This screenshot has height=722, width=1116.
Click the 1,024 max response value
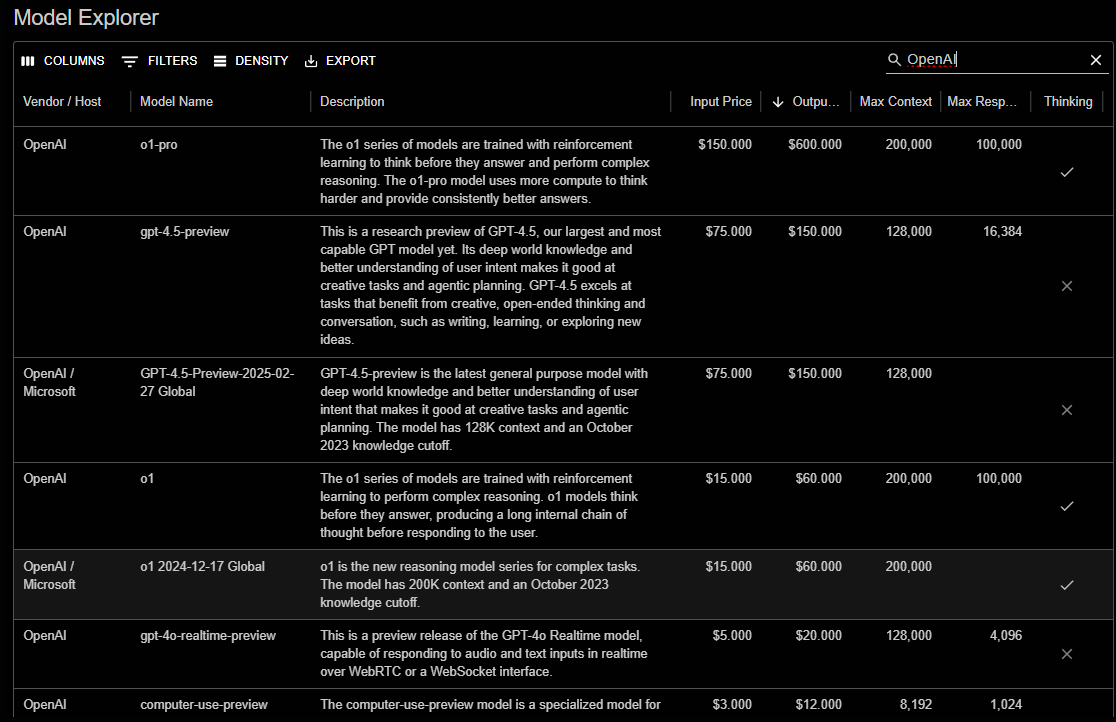pyautogui.click(x=1006, y=705)
